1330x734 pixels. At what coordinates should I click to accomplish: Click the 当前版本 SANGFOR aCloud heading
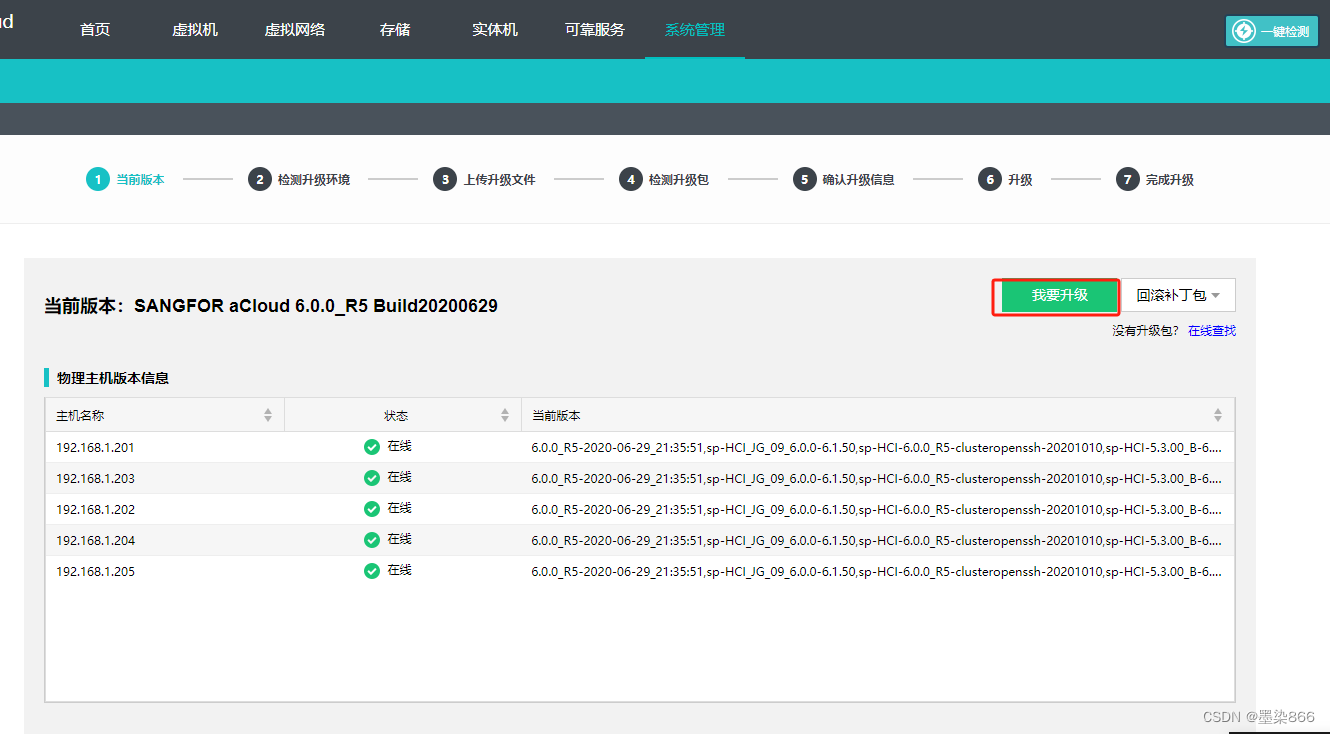click(x=271, y=306)
